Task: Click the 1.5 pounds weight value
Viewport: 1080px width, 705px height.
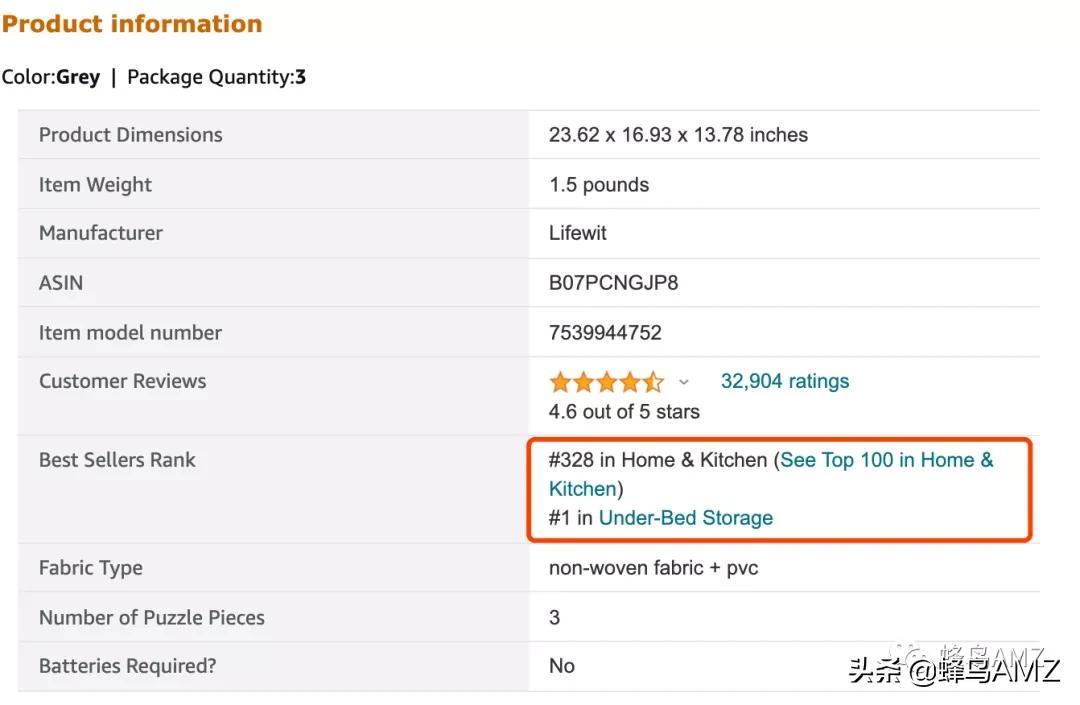Action: click(x=598, y=185)
